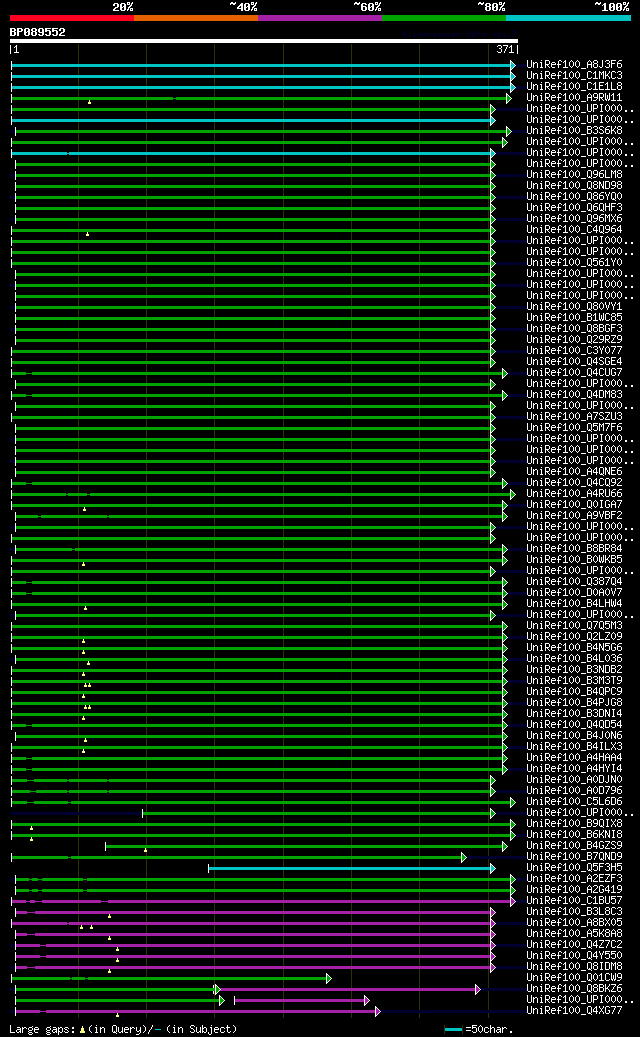Select the UniRef100_Q4SGE4 label
The width and height of the screenshot is (640, 1037).
[x=574, y=362]
